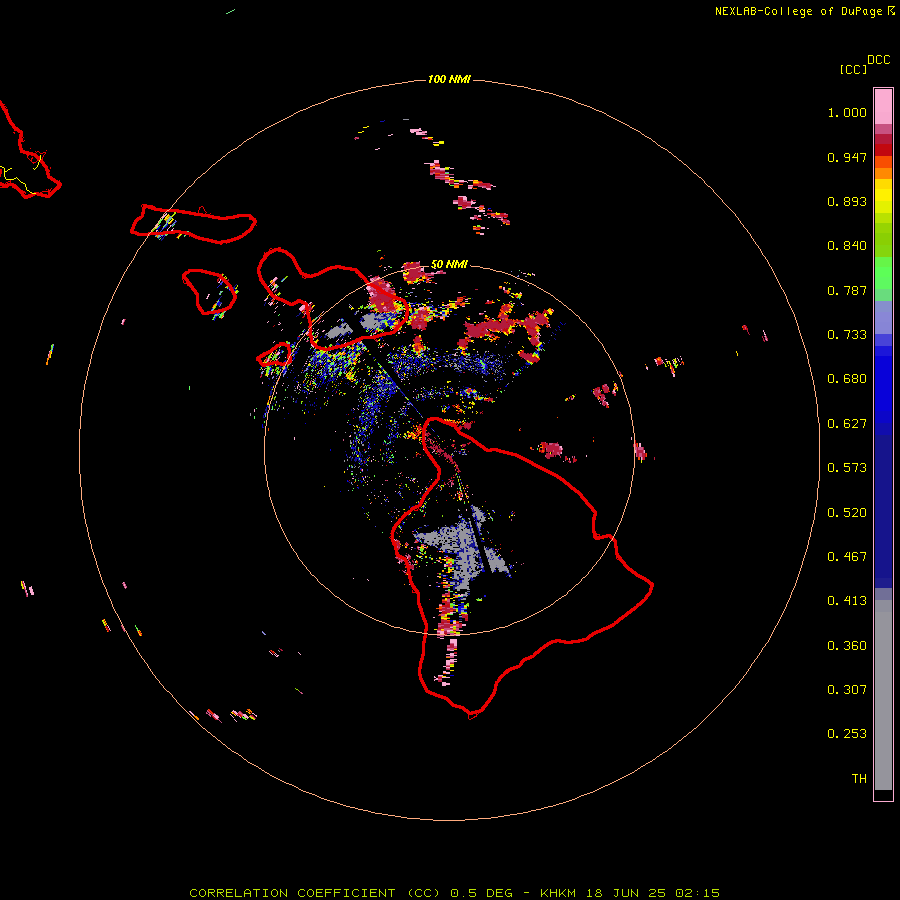Select the 0.947 color scale value
The image size is (900, 900).
pos(847,157)
